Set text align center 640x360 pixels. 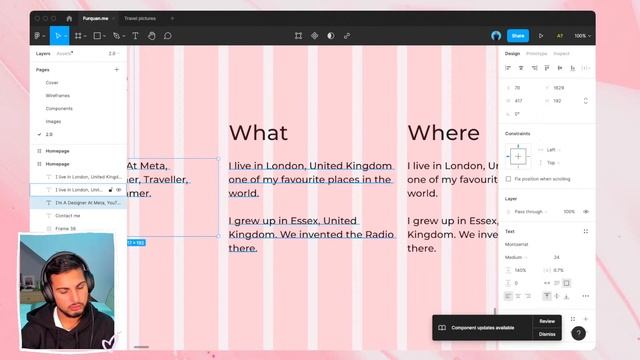click(518, 296)
